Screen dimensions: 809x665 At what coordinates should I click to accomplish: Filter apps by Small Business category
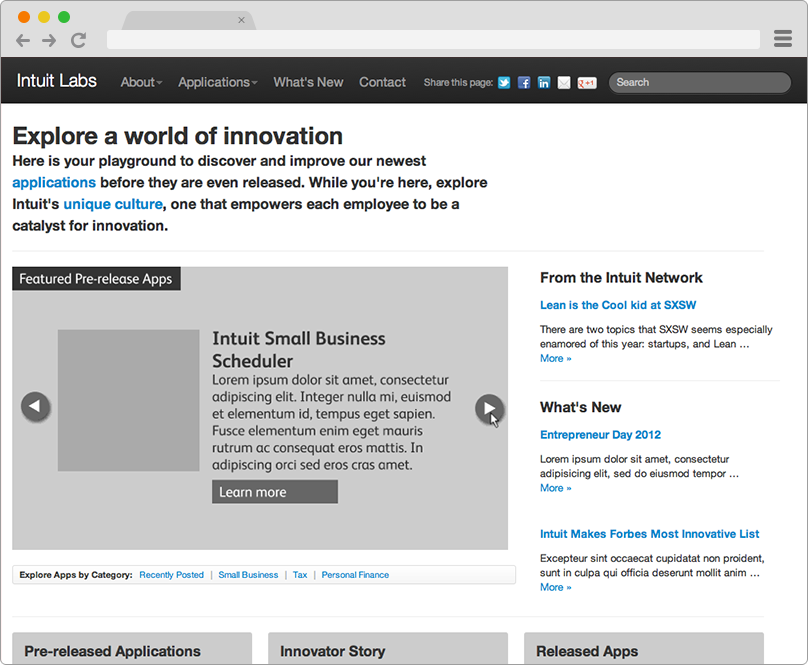point(248,575)
